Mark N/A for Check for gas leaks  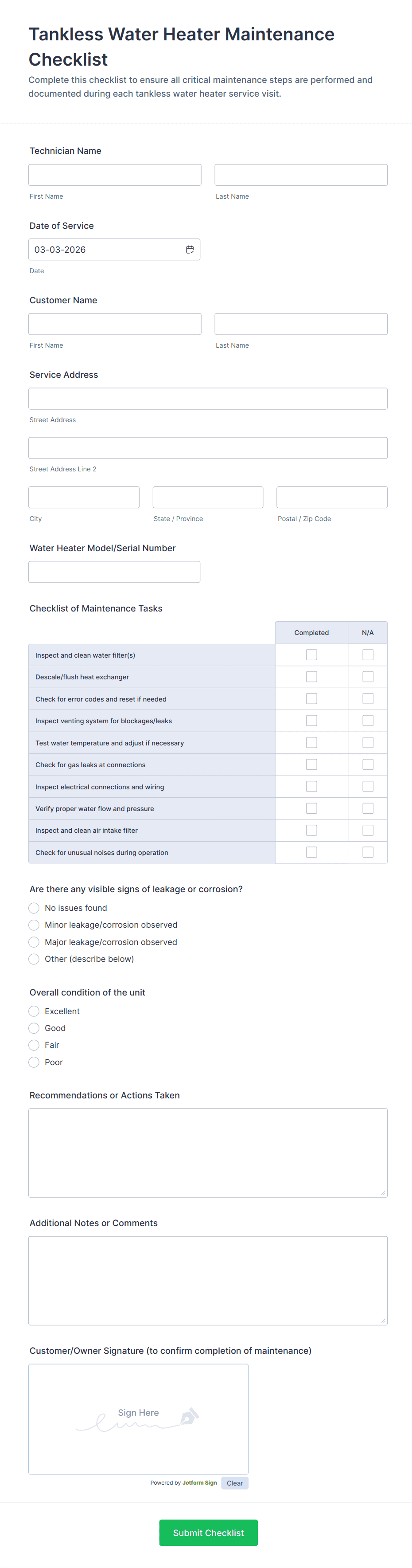pyautogui.click(x=368, y=764)
